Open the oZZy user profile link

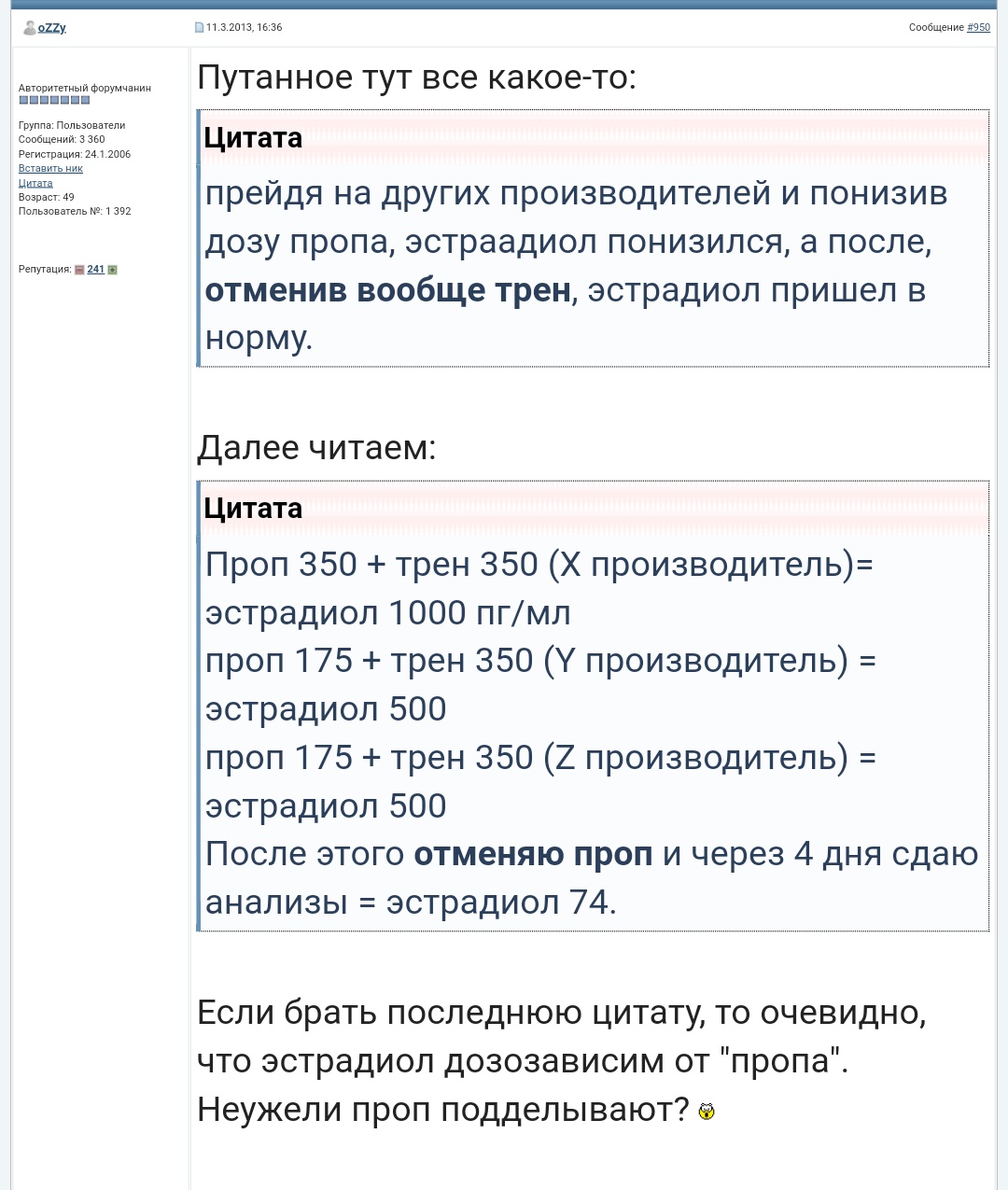click(52, 28)
